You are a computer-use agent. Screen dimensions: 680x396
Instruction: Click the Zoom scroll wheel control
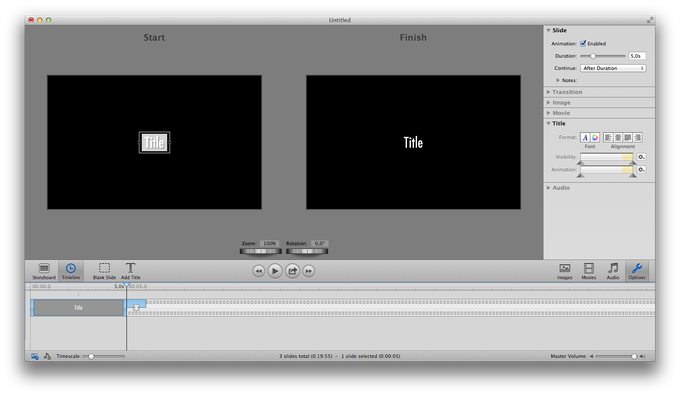(x=261, y=251)
